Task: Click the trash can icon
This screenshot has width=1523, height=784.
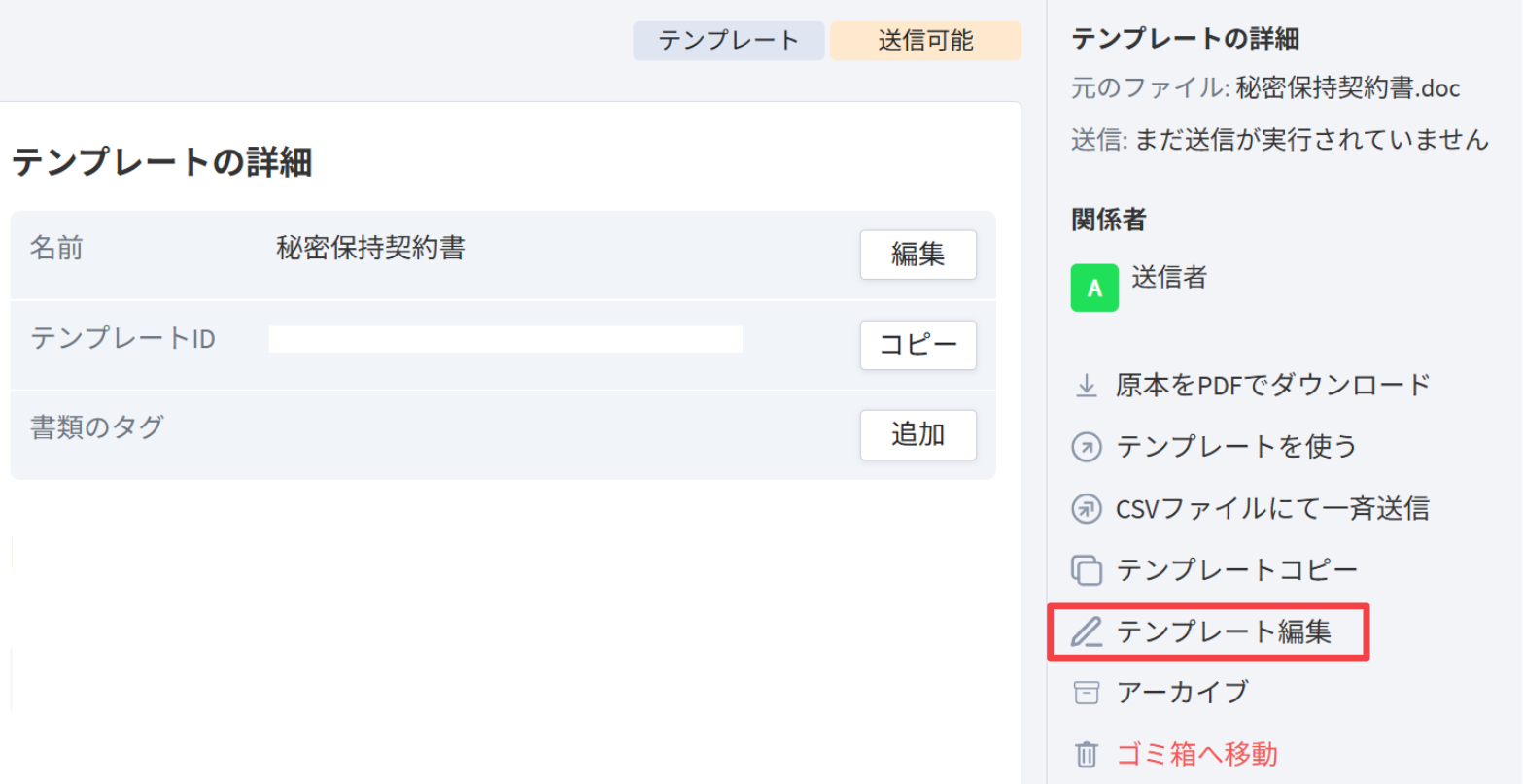Action: point(1086,754)
